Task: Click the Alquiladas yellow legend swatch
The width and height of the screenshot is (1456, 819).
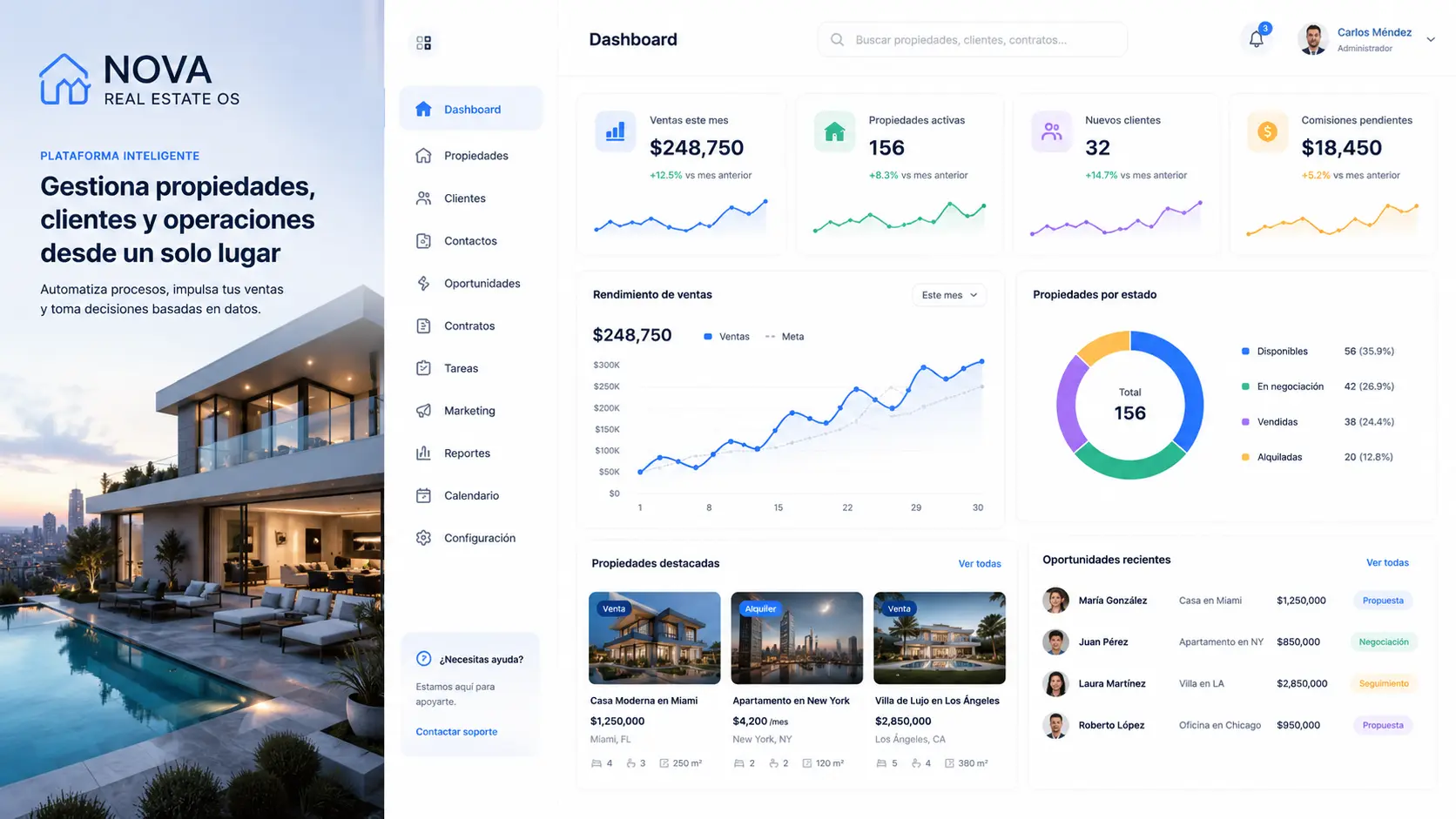Action: click(x=1245, y=457)
